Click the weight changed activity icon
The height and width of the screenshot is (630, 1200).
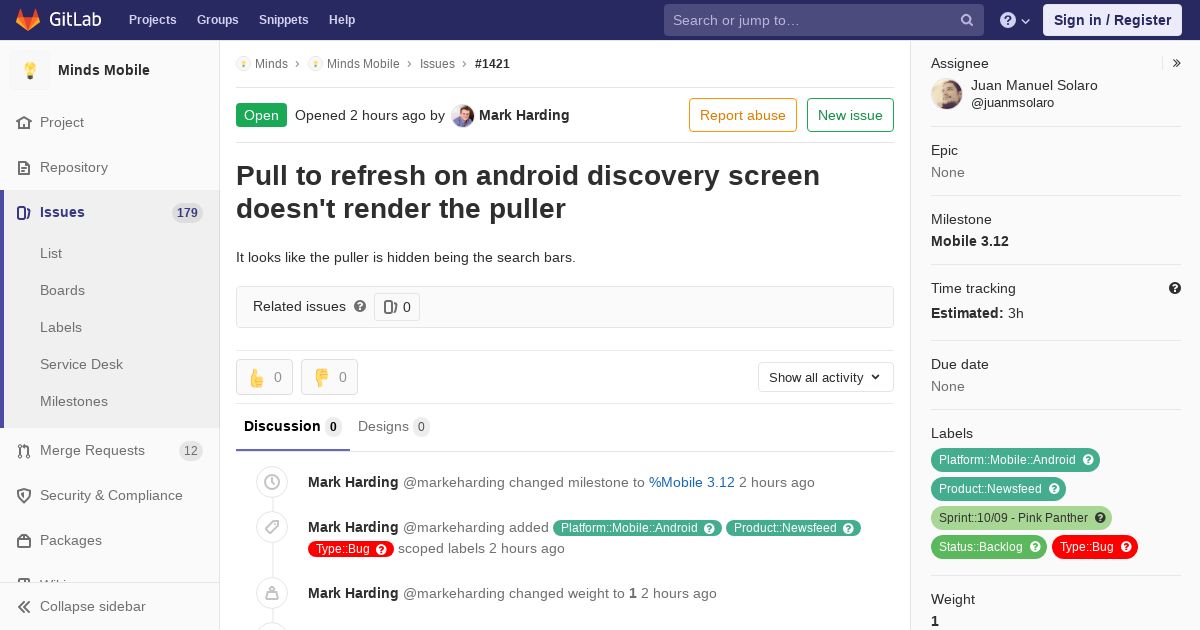272,593
